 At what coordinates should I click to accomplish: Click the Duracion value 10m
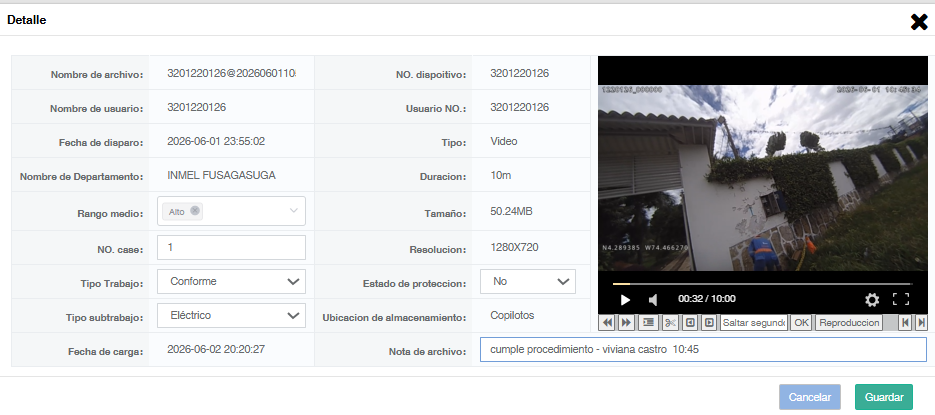pyautogui.click(x=501, y=176)
